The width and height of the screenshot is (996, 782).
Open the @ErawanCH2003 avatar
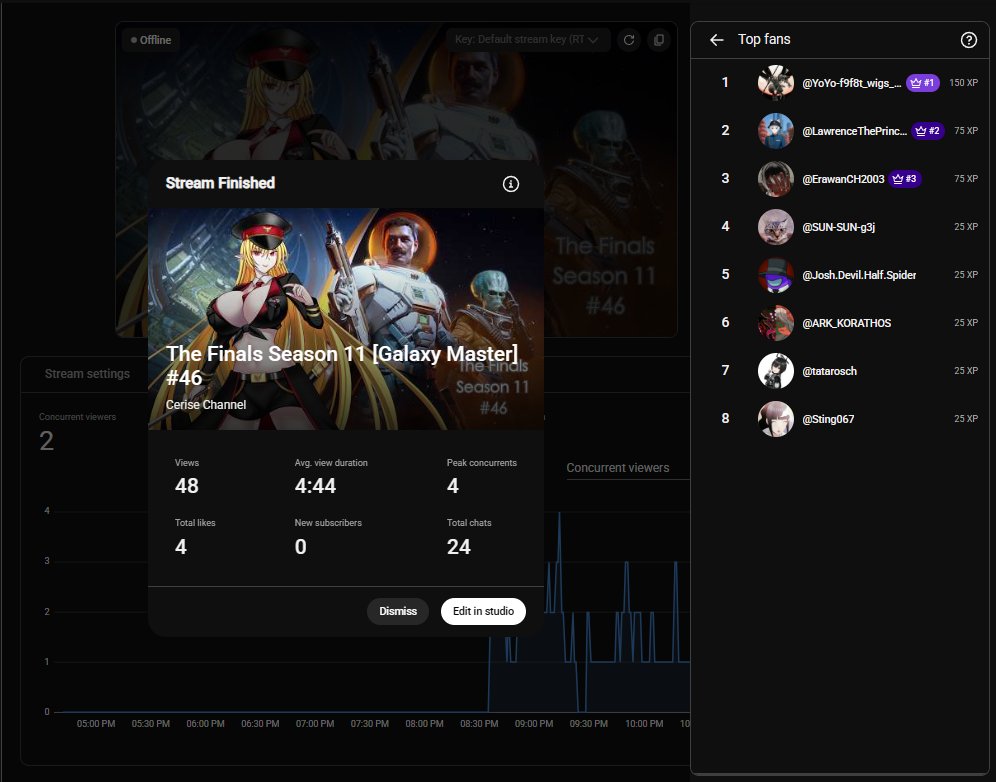tap(776, 179)
